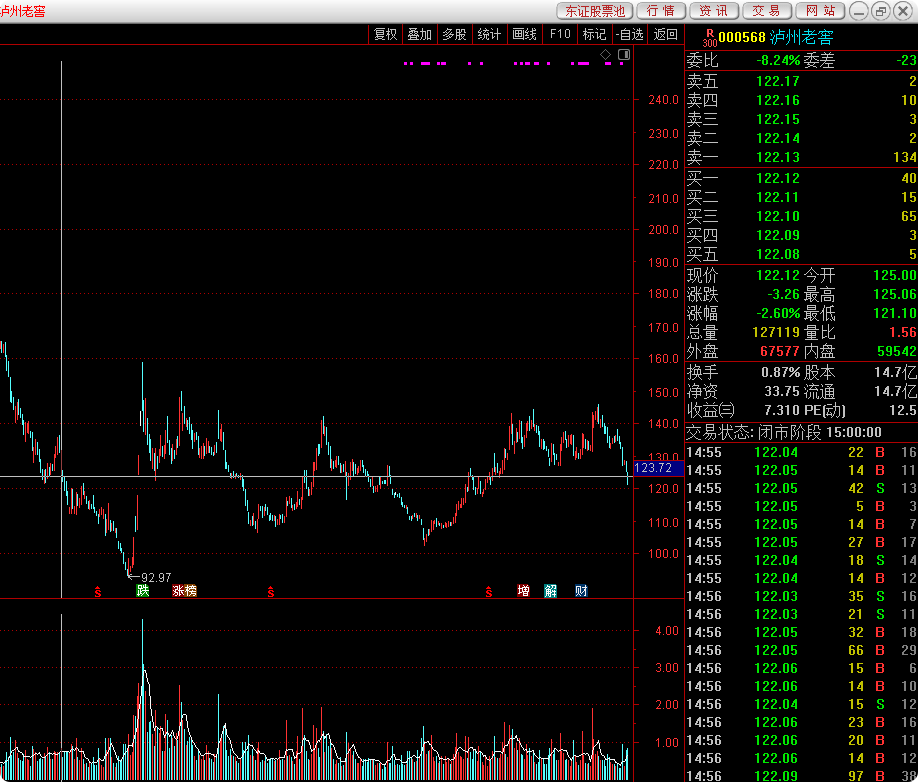Click the 内盘 value 59542
This screenshot has width=918, height=782.
(x=896, y=351)
